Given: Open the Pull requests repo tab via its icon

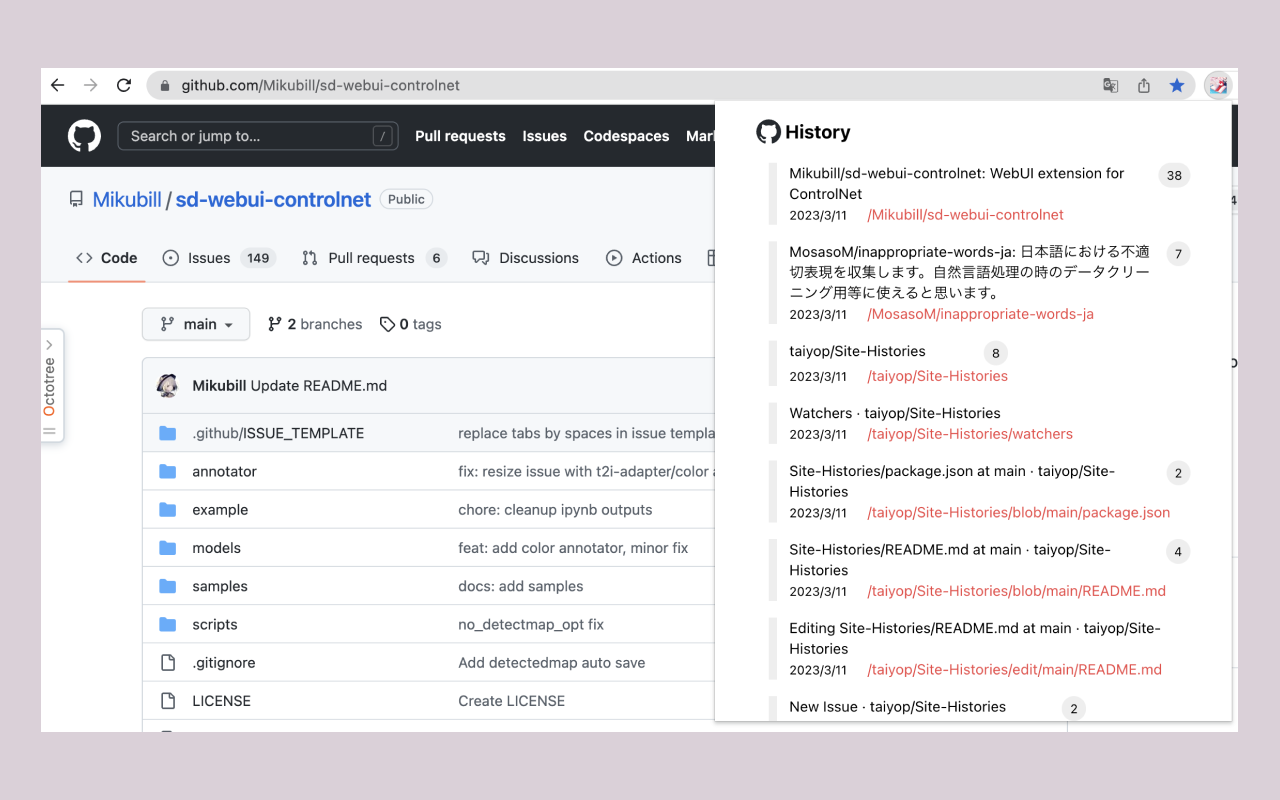Looking at the screenshot, I should pyautogui.click(x=308, y=257).
